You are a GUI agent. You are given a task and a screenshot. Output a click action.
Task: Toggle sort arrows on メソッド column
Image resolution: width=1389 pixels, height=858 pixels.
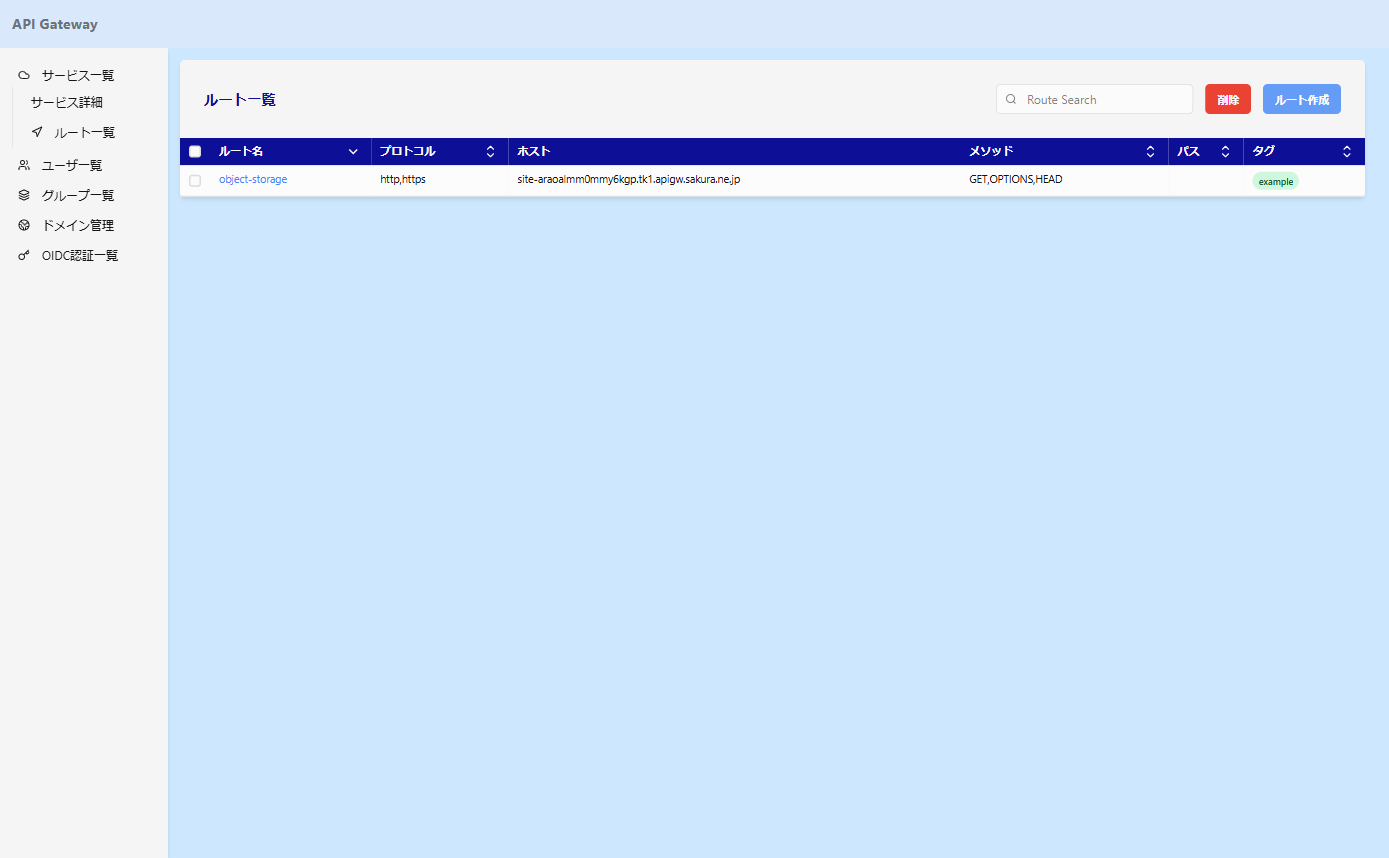1150,152
